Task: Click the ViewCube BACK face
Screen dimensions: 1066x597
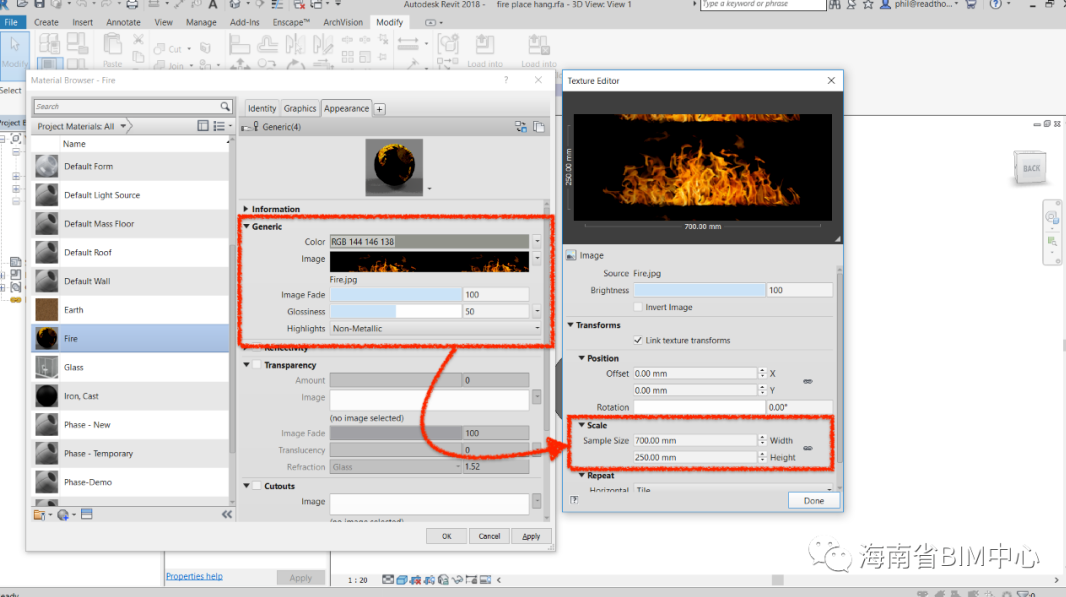Action: point(1031,168)
